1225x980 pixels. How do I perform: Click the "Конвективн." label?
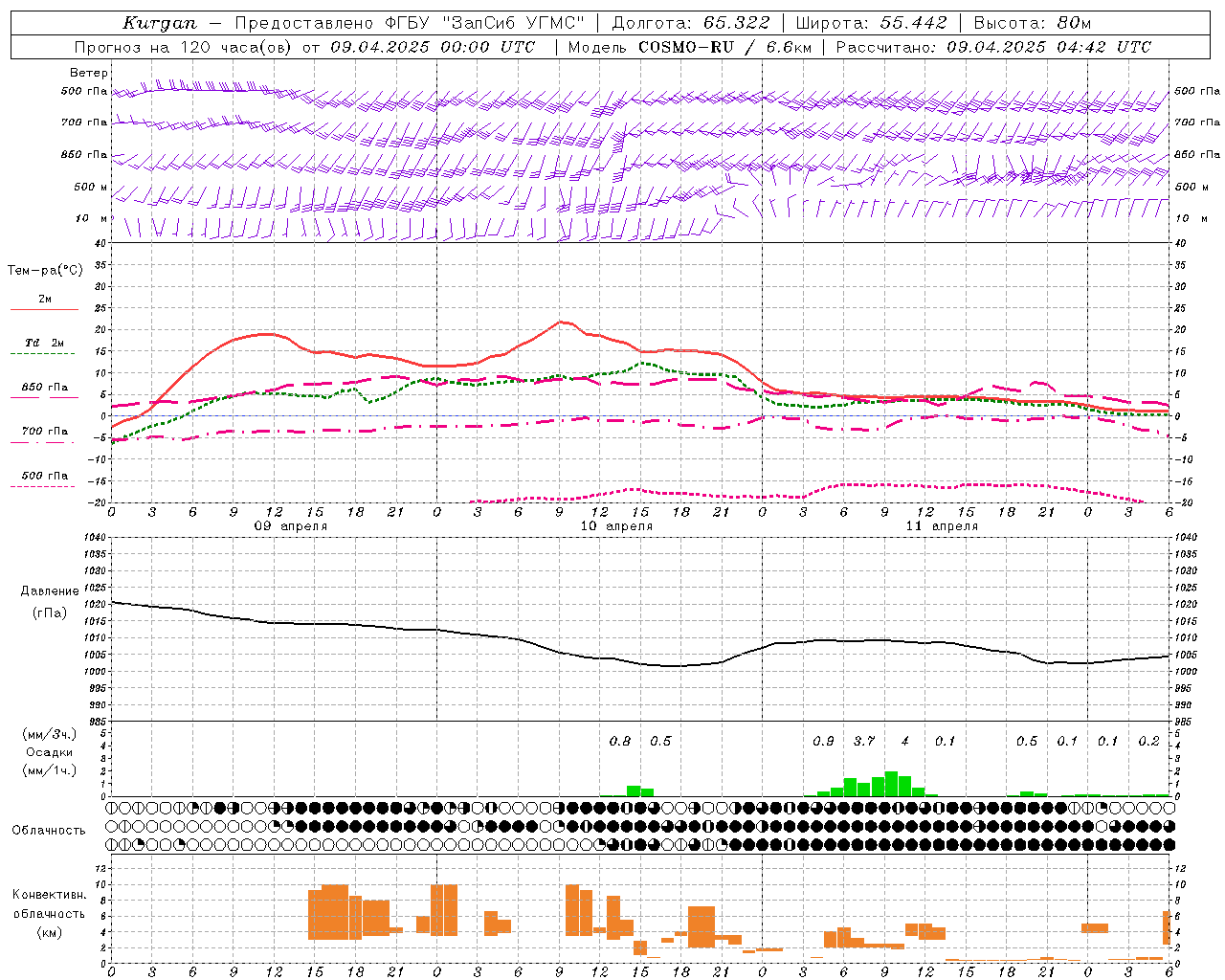click(50, 895)
